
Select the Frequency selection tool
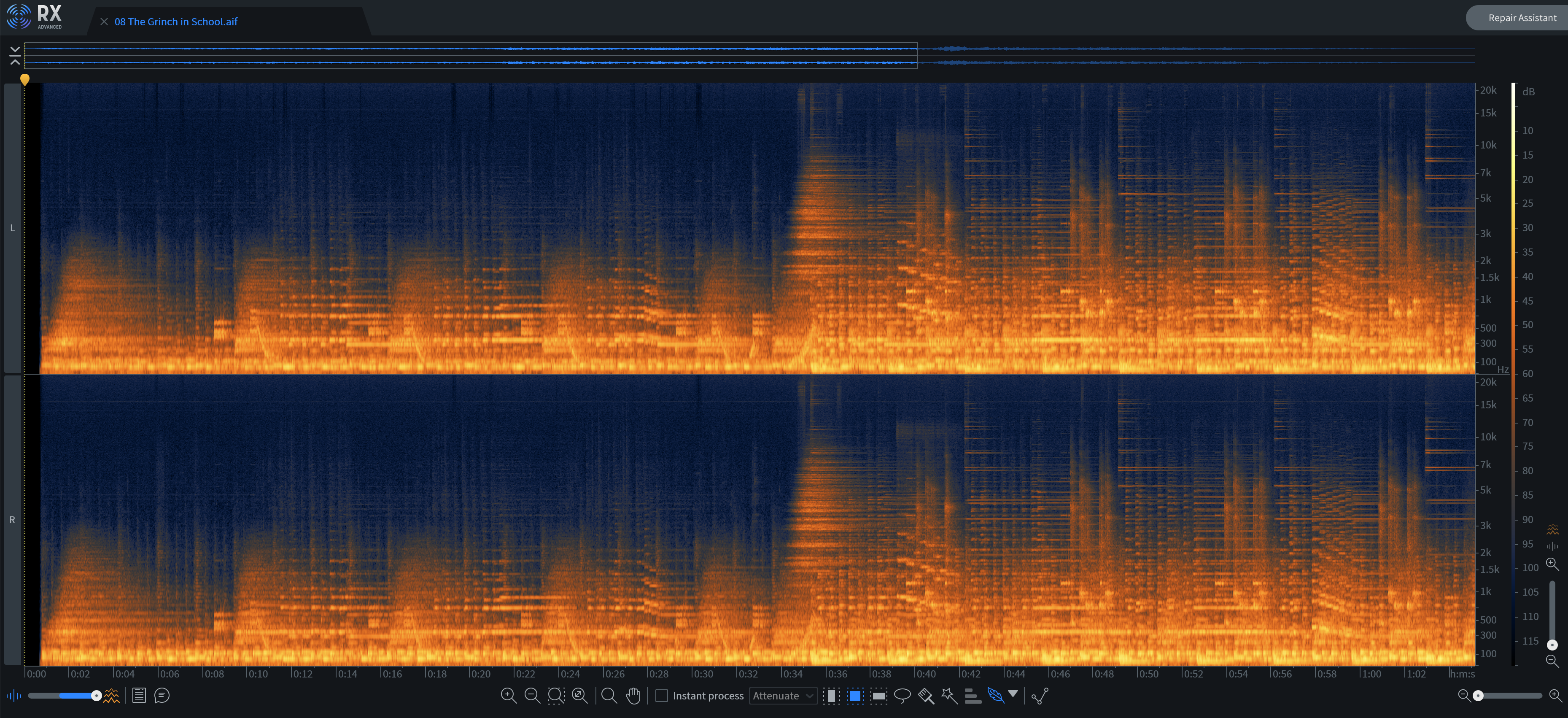pyautogui.click(x=878, y=696)
